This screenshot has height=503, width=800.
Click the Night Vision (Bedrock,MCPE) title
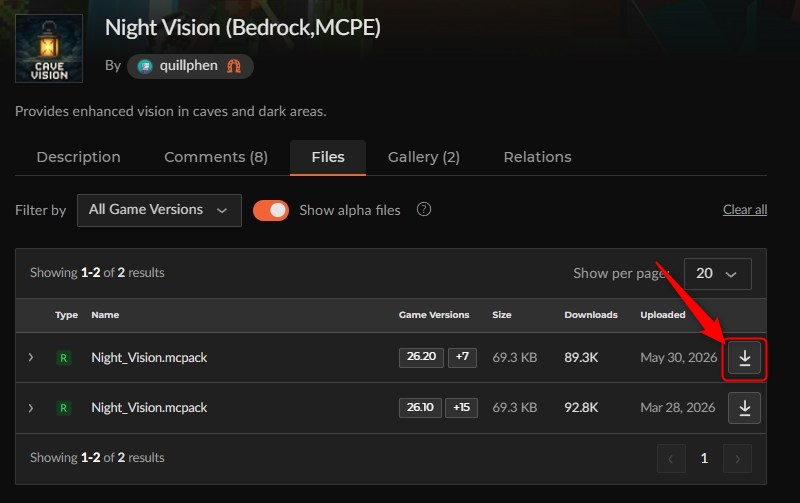pyautogui.click(x=243, y=28)
